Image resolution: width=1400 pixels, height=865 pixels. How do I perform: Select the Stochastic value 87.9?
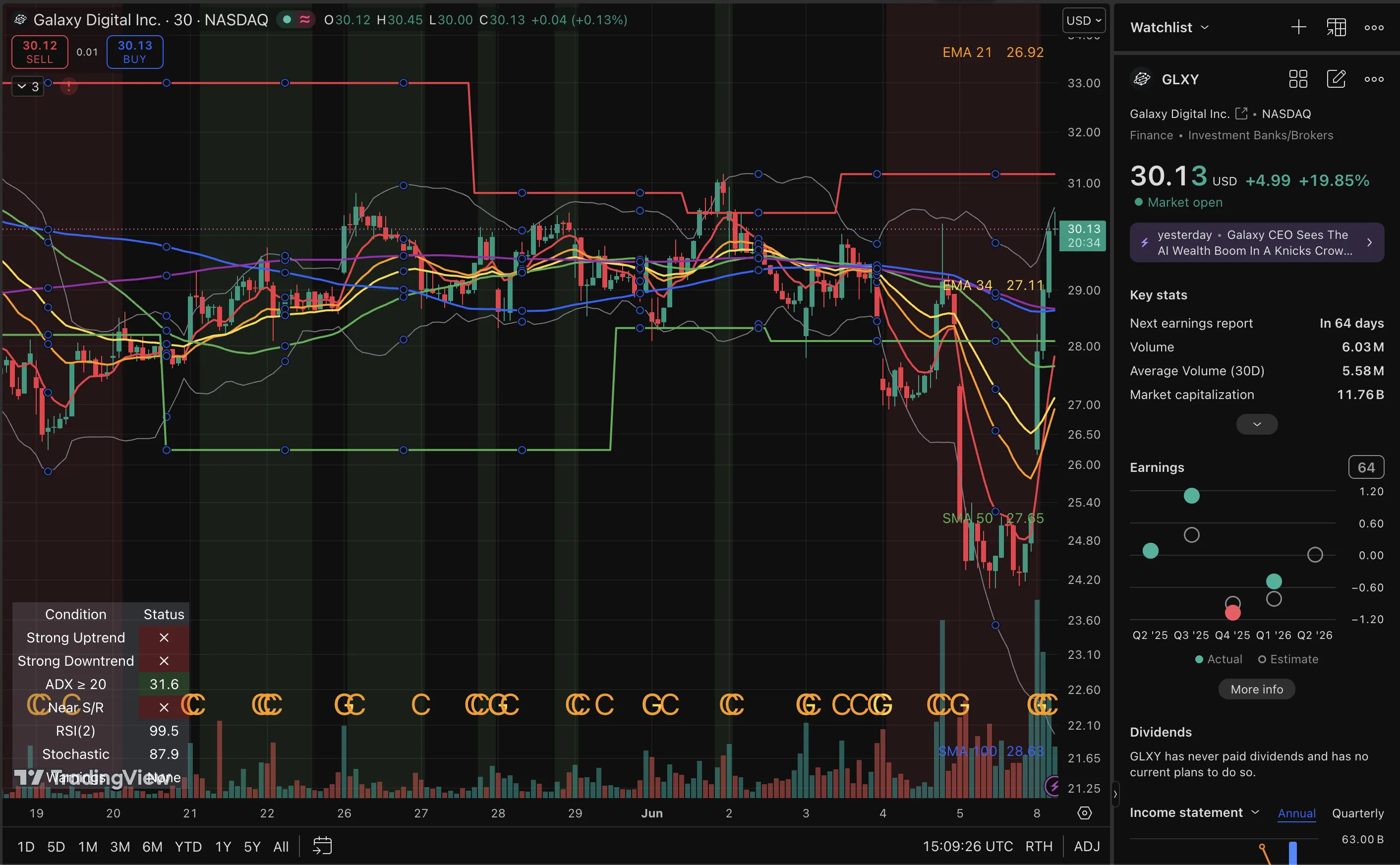pyautogui.click(x=164, y=754)
